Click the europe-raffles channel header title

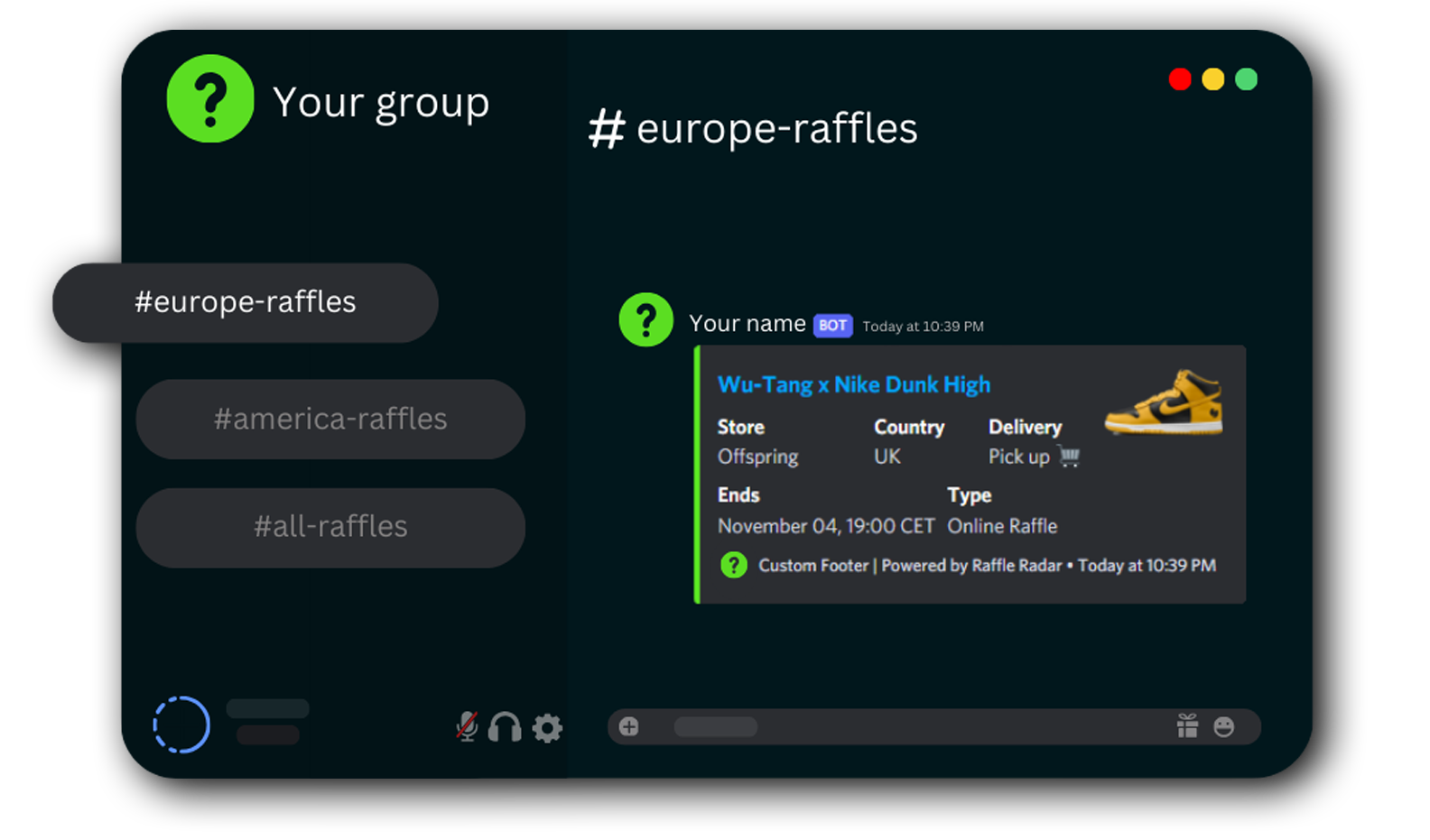[x=777, y=128]
